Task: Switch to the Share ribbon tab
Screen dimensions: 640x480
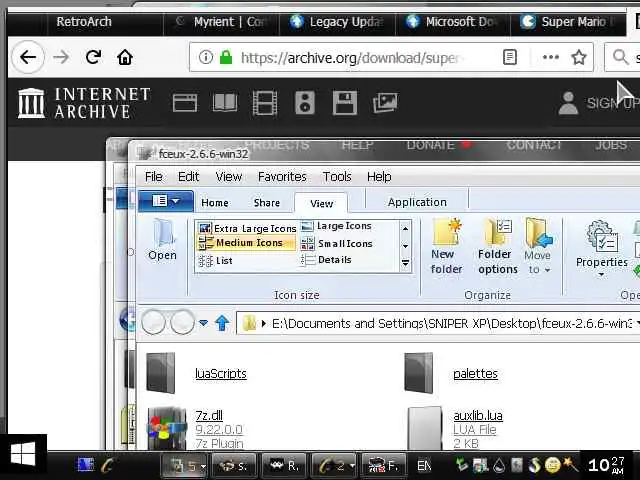Action: (x=267, y=202)
